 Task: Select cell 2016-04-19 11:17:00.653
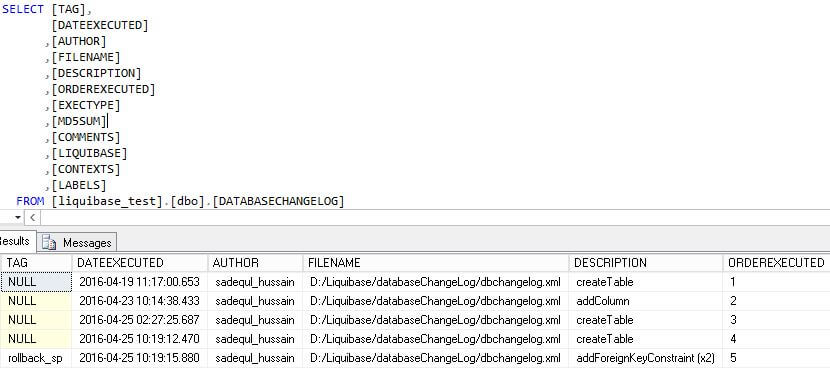(139, 282)
